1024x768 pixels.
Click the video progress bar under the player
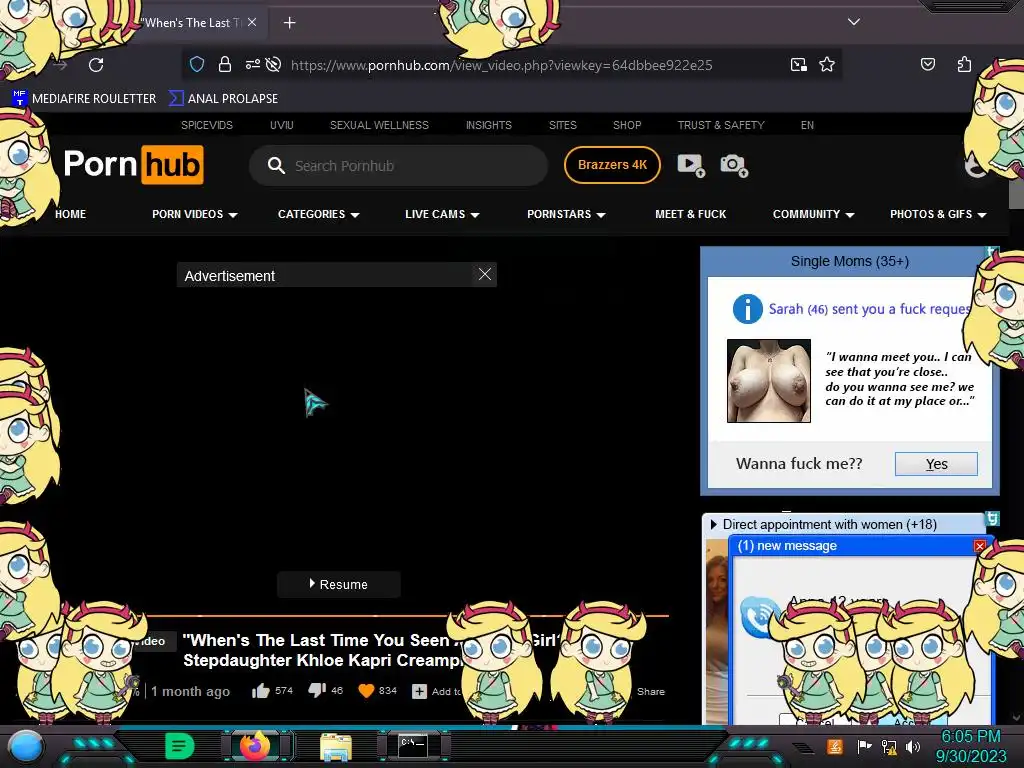[406, 615]
